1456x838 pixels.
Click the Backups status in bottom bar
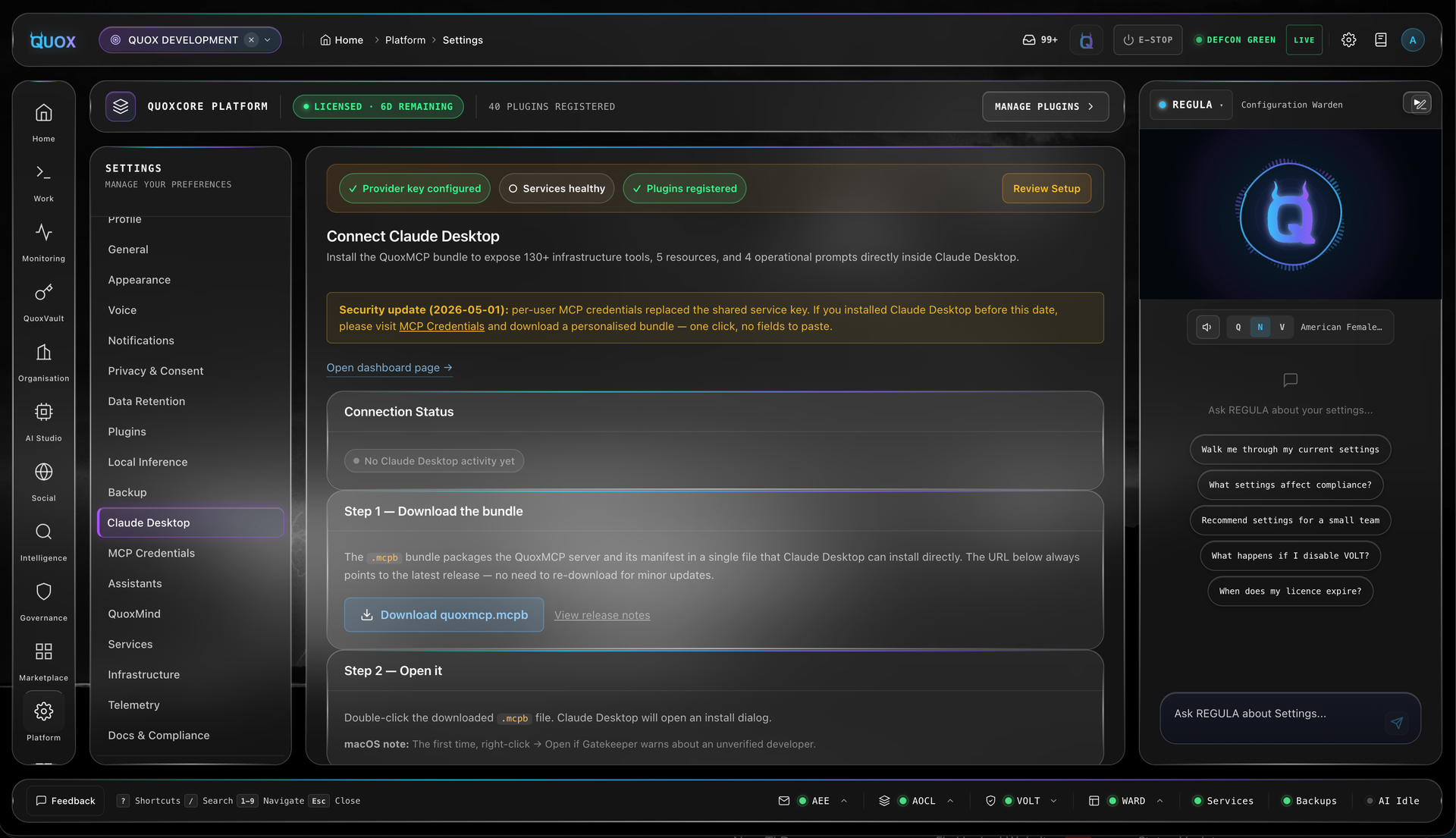(1310, 801)
